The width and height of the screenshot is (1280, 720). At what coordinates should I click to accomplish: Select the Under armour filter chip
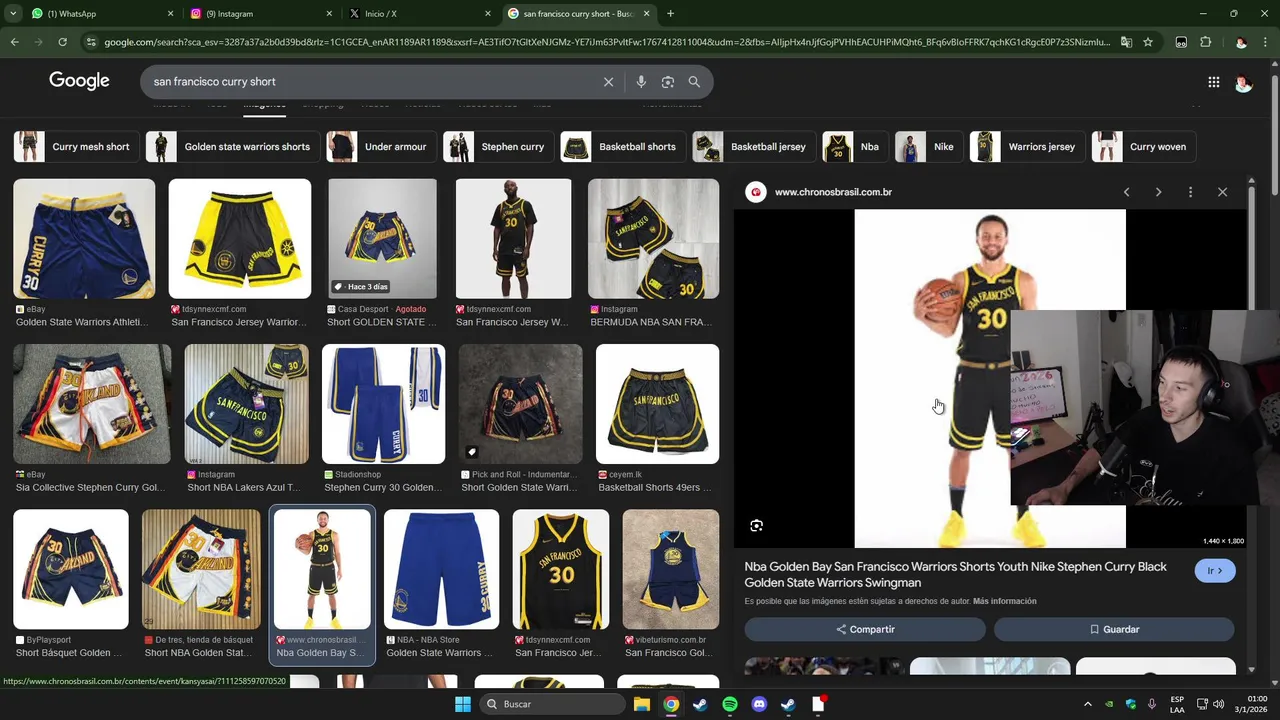pos(381,147)
